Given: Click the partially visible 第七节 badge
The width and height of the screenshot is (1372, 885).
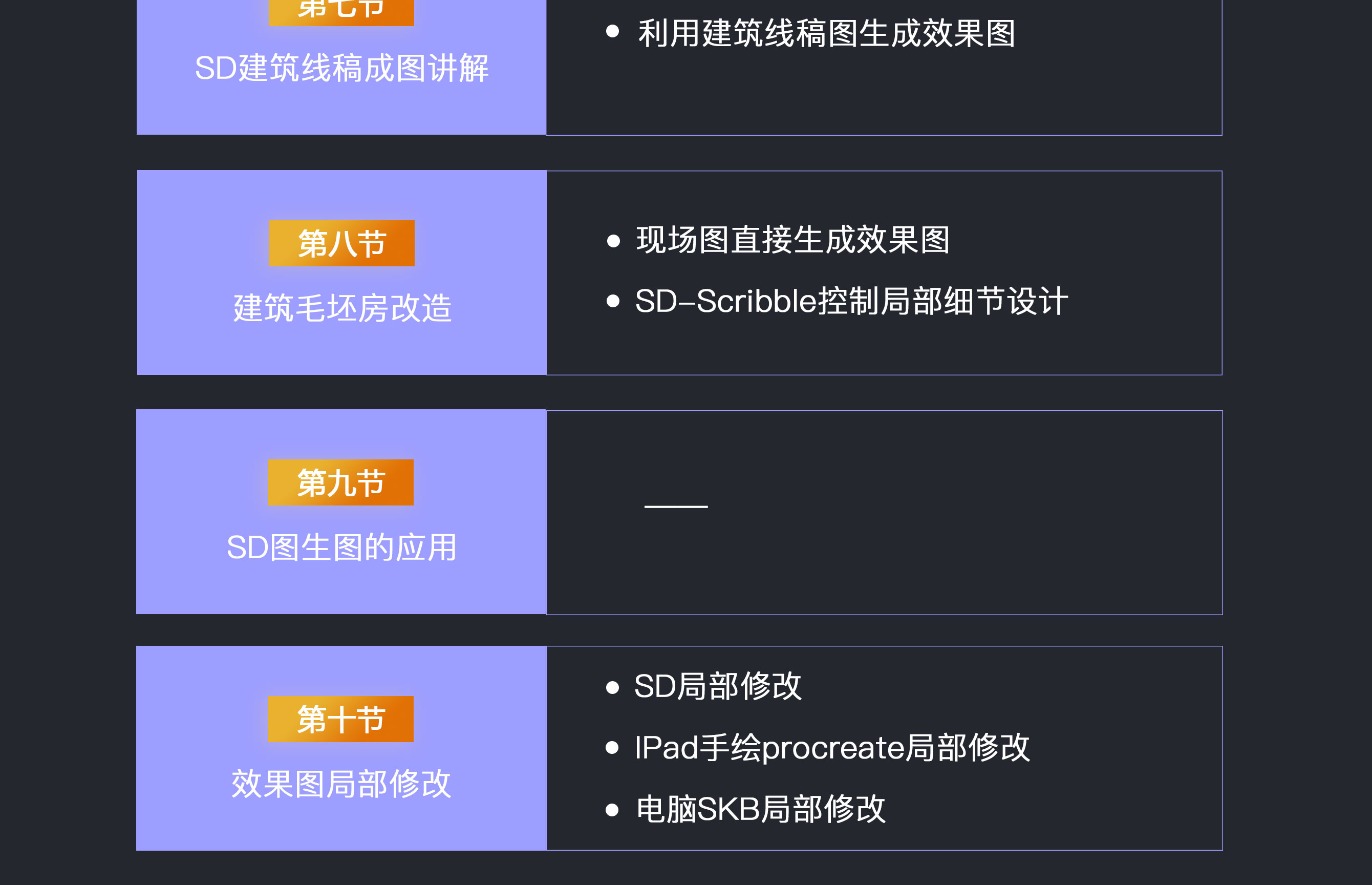Looking at the screenshot, I should click(341, 11).
